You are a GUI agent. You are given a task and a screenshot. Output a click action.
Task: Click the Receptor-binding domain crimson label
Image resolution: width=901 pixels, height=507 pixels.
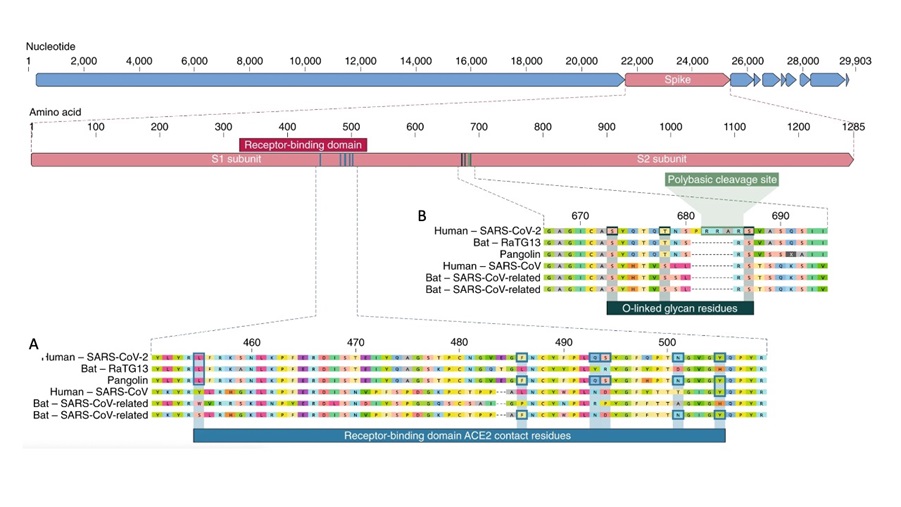click(303, 145)
